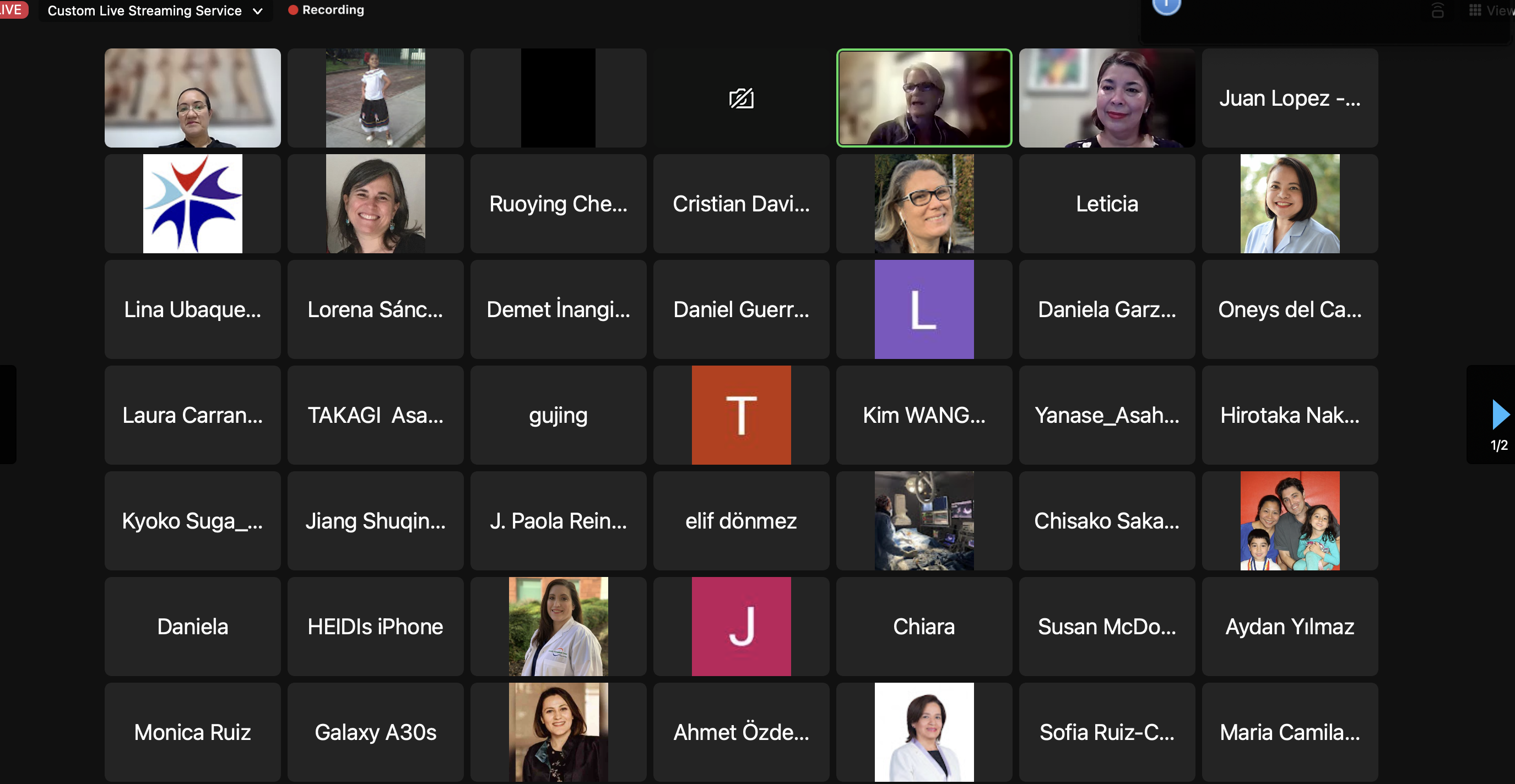Select the Yanase_Asah... participant tile
Viewport: 1515px width, 784px height.
tap(1107, 416)
